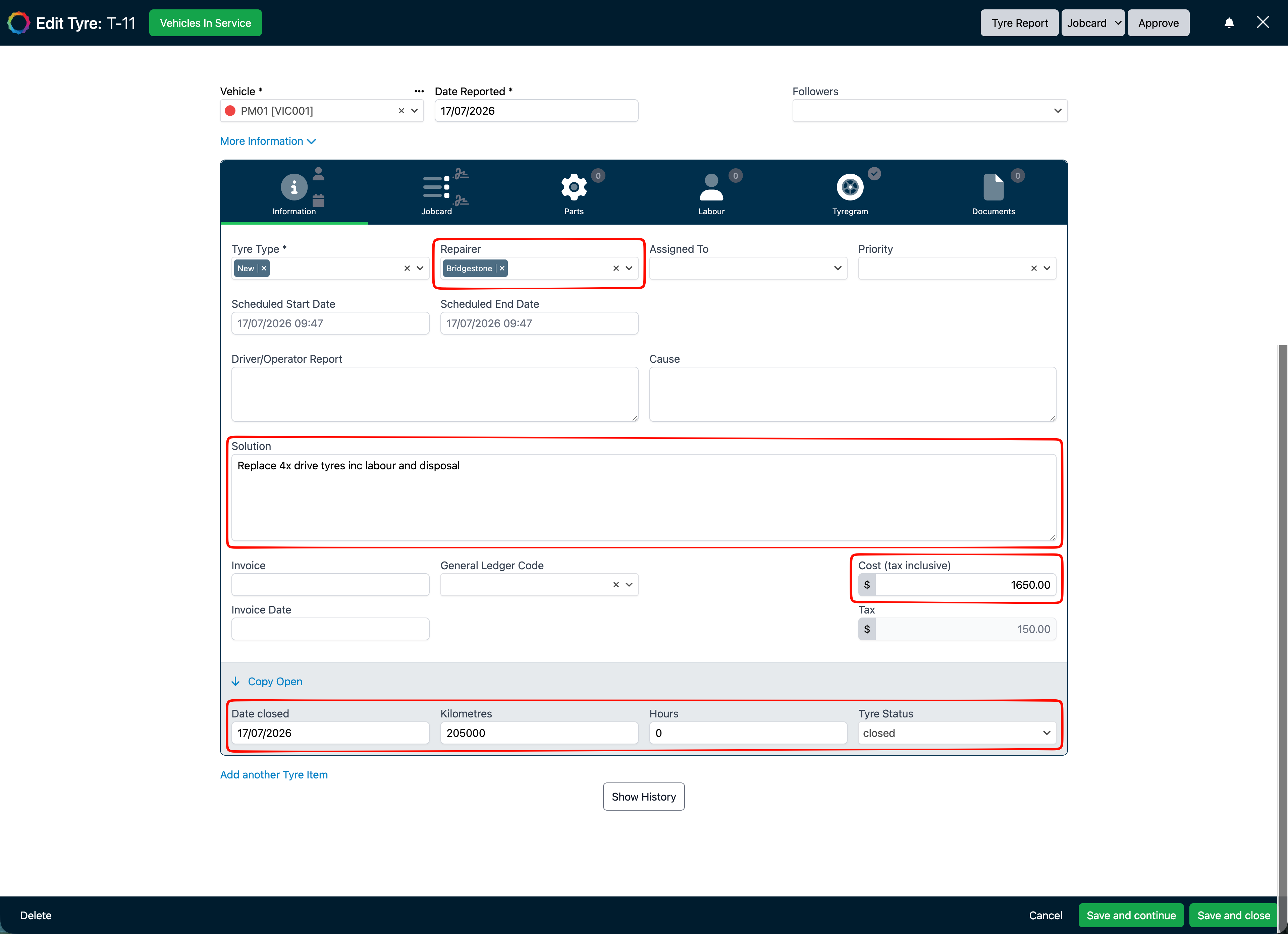The width and height of the screenshot is (1288, 934).
Task: Click the Cost (tax inclusive) field
Action: pos(965,585)
